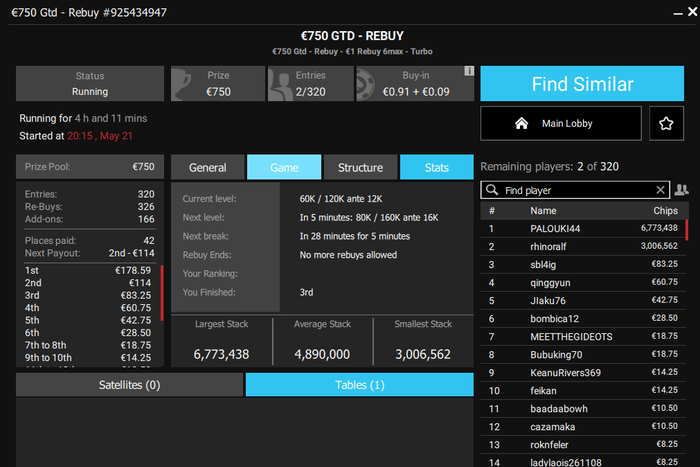Select player sbl4ig in the list

click(x=582, y=264)
